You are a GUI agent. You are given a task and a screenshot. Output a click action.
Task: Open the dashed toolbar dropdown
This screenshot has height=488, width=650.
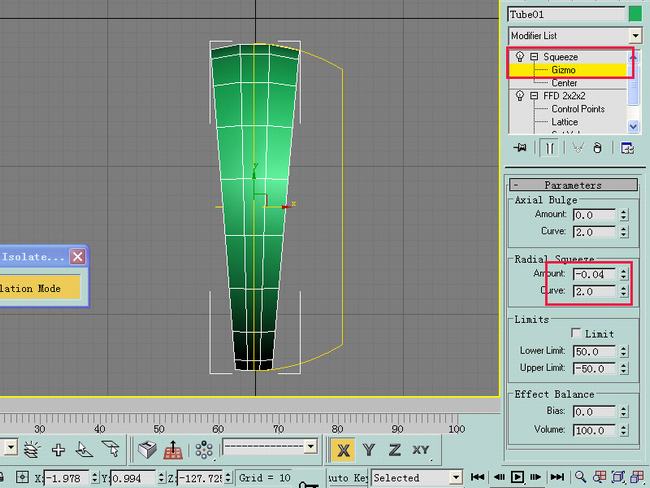310,447
